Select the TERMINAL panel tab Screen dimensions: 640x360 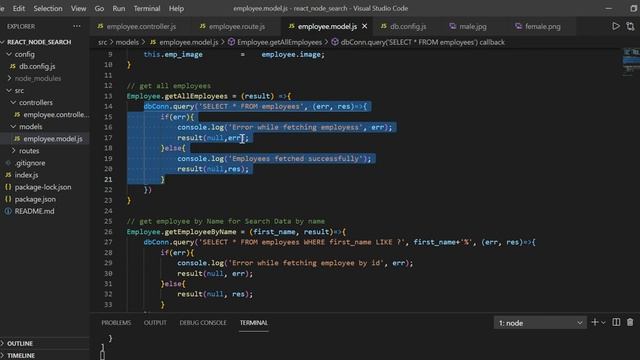pos(254,322)
